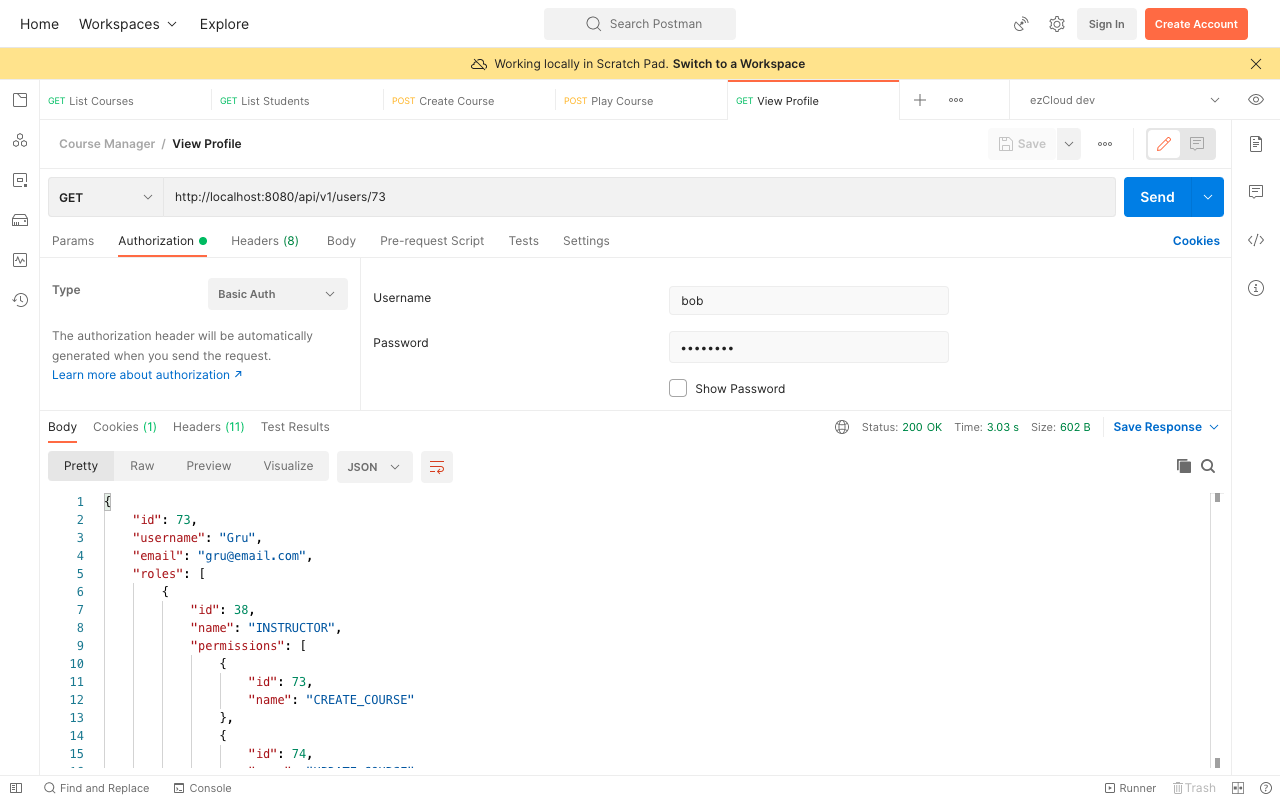Switch to the Create Course tab
Screen dimensions: 1280x800
tap(470, 100)
